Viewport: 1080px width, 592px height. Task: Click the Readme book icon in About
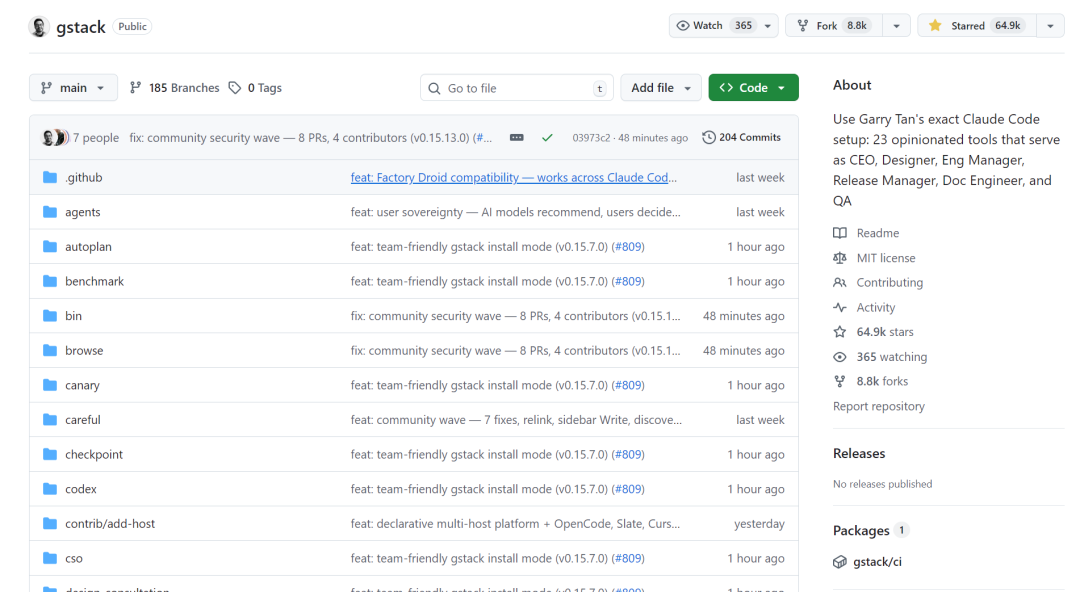(840, 232)
